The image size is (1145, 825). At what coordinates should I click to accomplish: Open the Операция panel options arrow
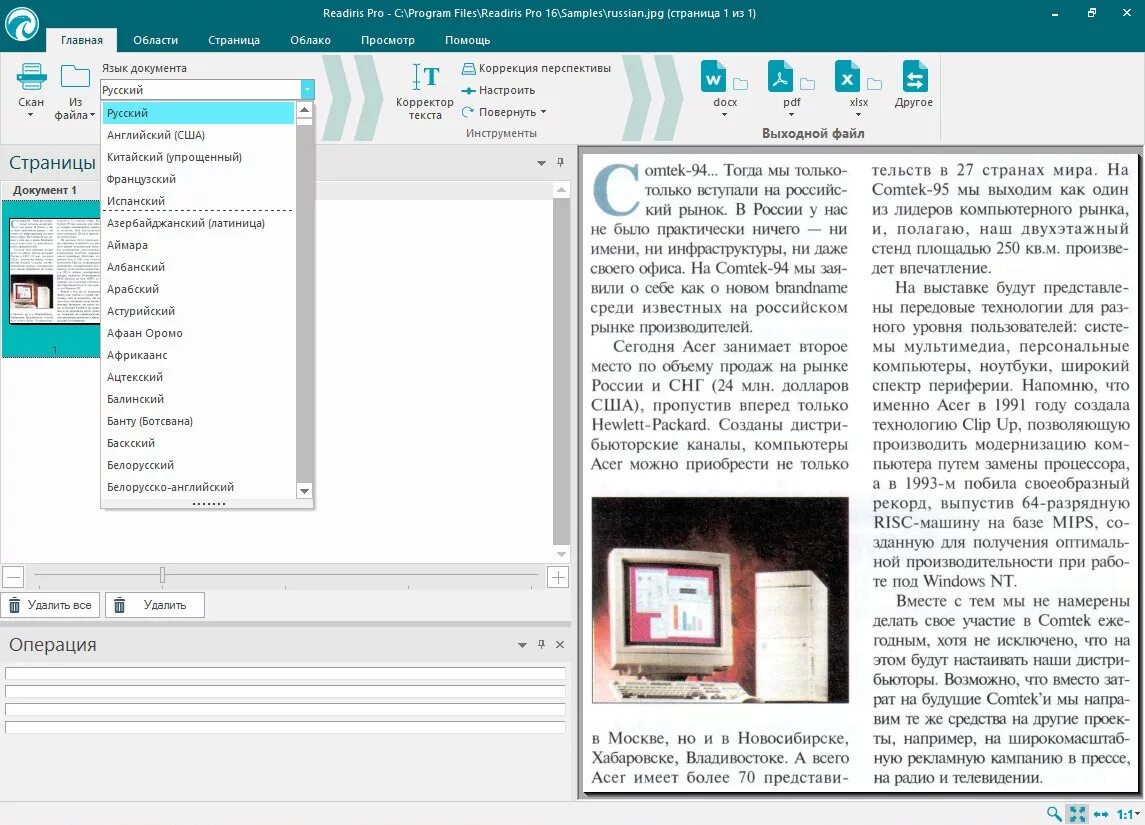point(522,645)
